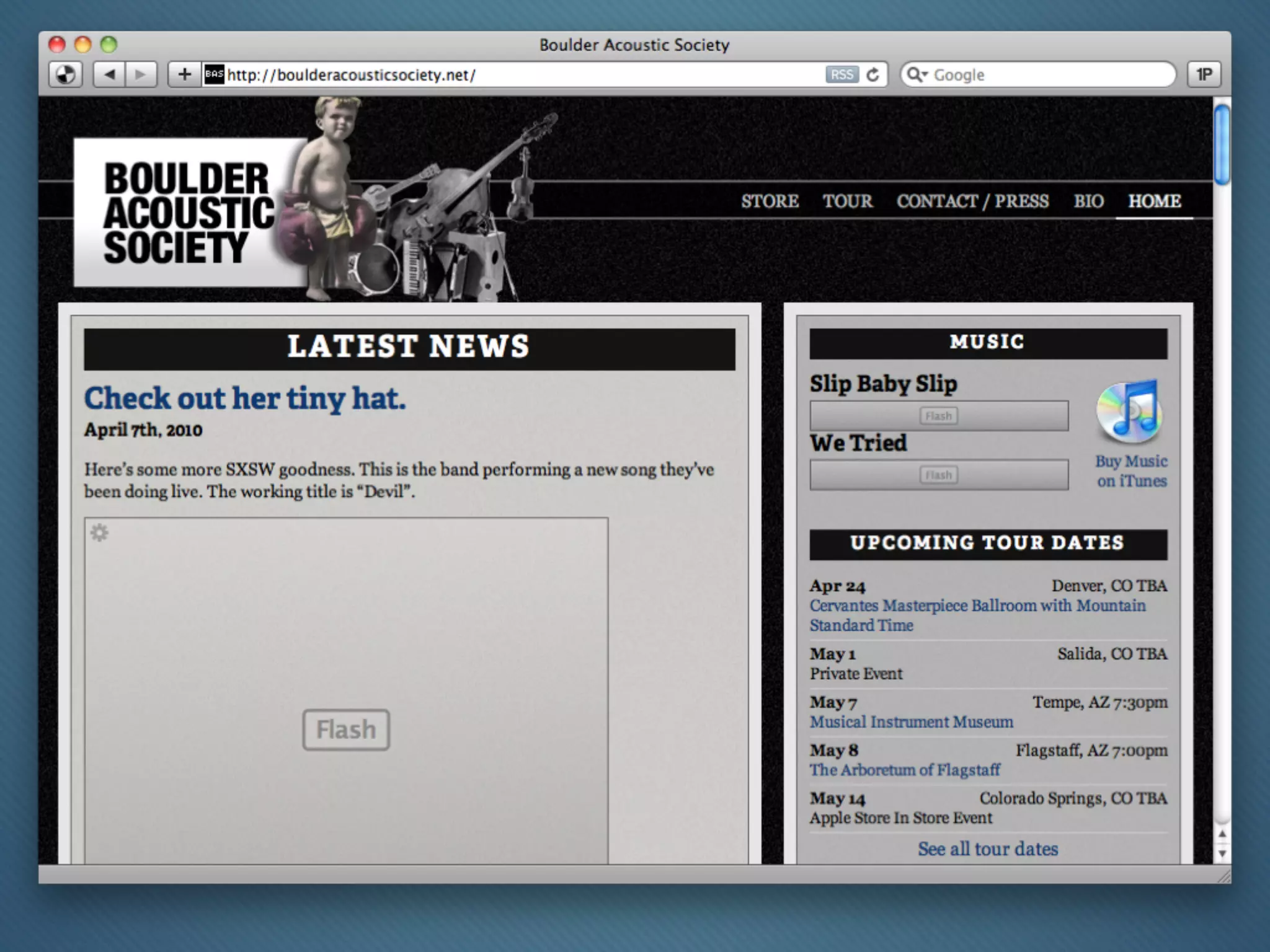Expand the Google search magnifier dropdown

[917, 75]
